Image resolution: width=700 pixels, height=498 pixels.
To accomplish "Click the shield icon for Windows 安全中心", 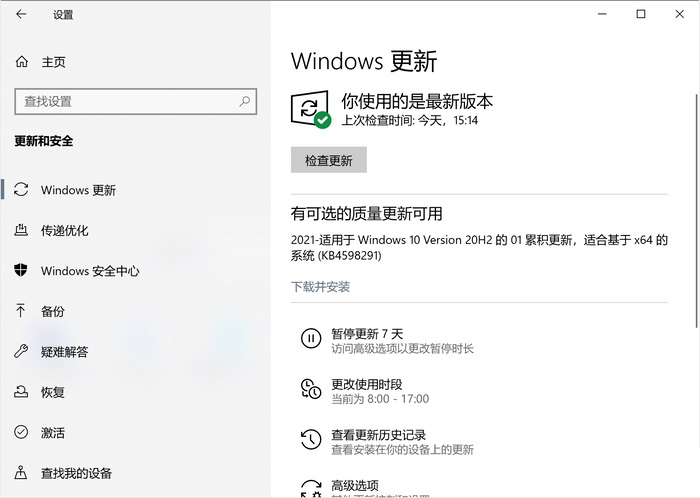I will point(22,271).
